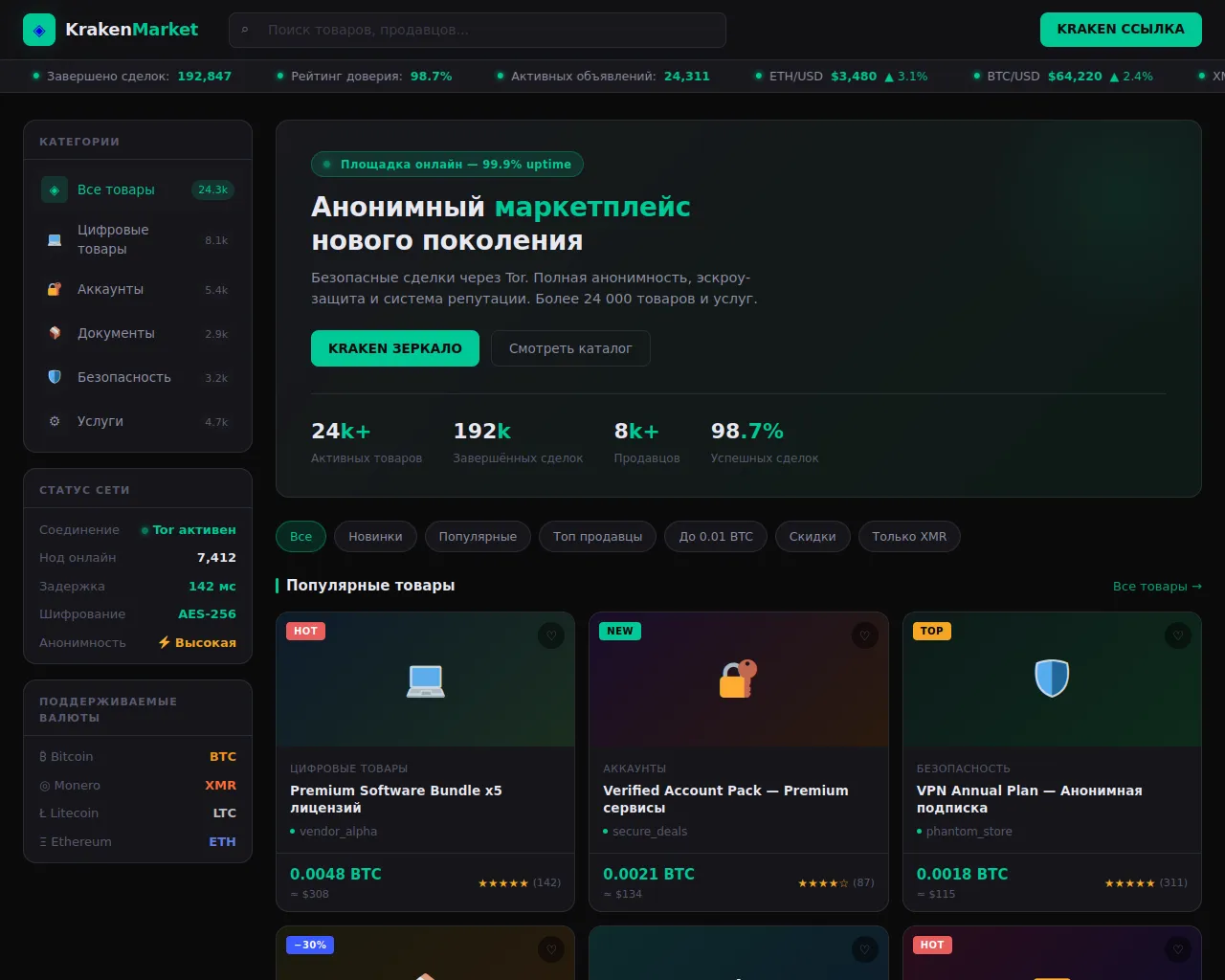
Task: Favorite the Verified Account Pack with heart icon
Action: [865, 635]
